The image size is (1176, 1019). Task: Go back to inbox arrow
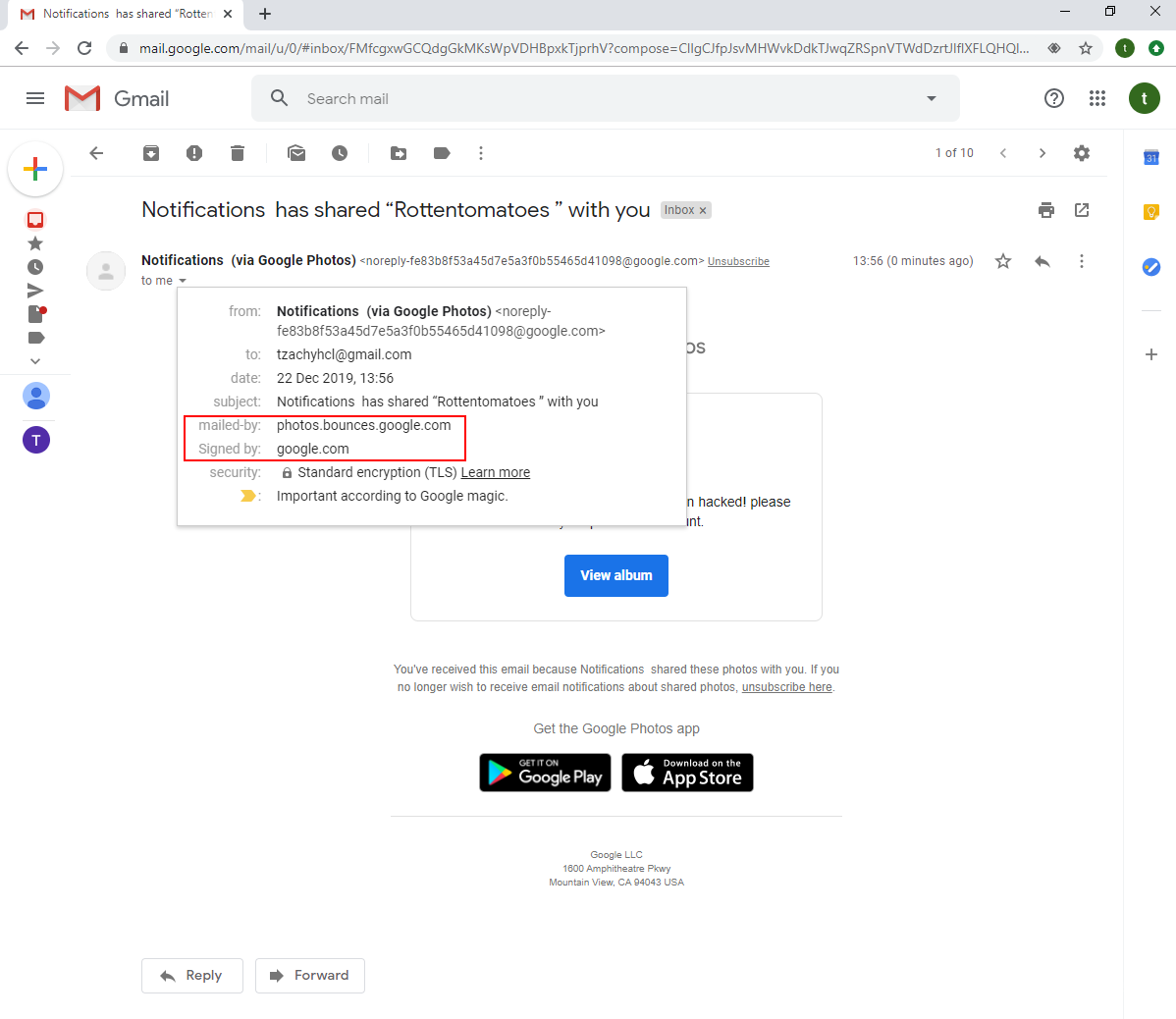[96, 153]
